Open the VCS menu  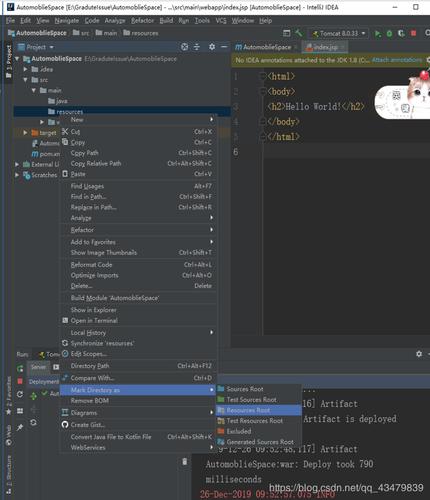point(221,21)
